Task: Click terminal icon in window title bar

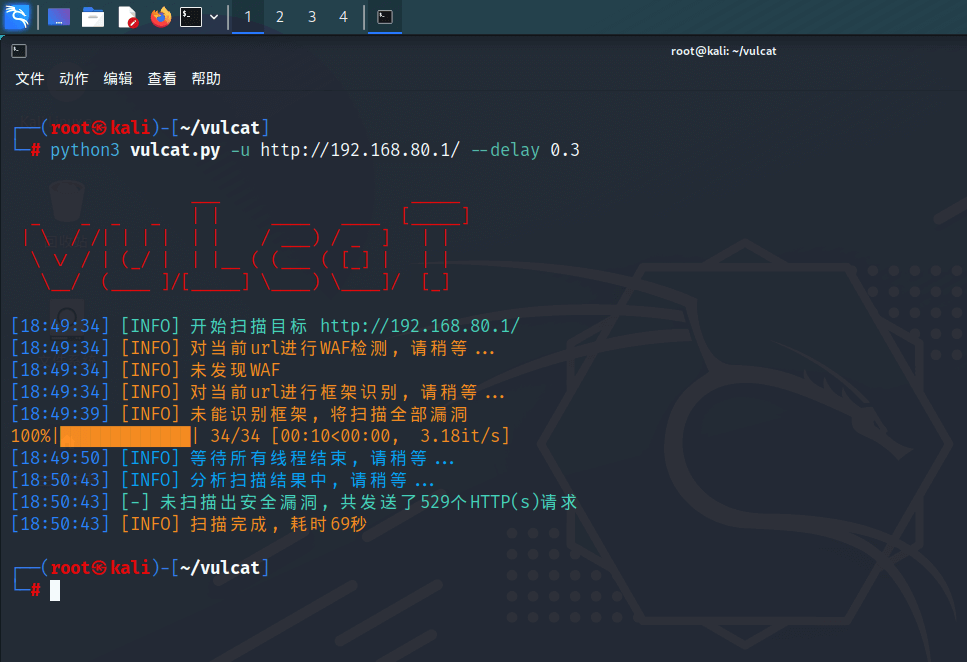Action: point(19,51)
